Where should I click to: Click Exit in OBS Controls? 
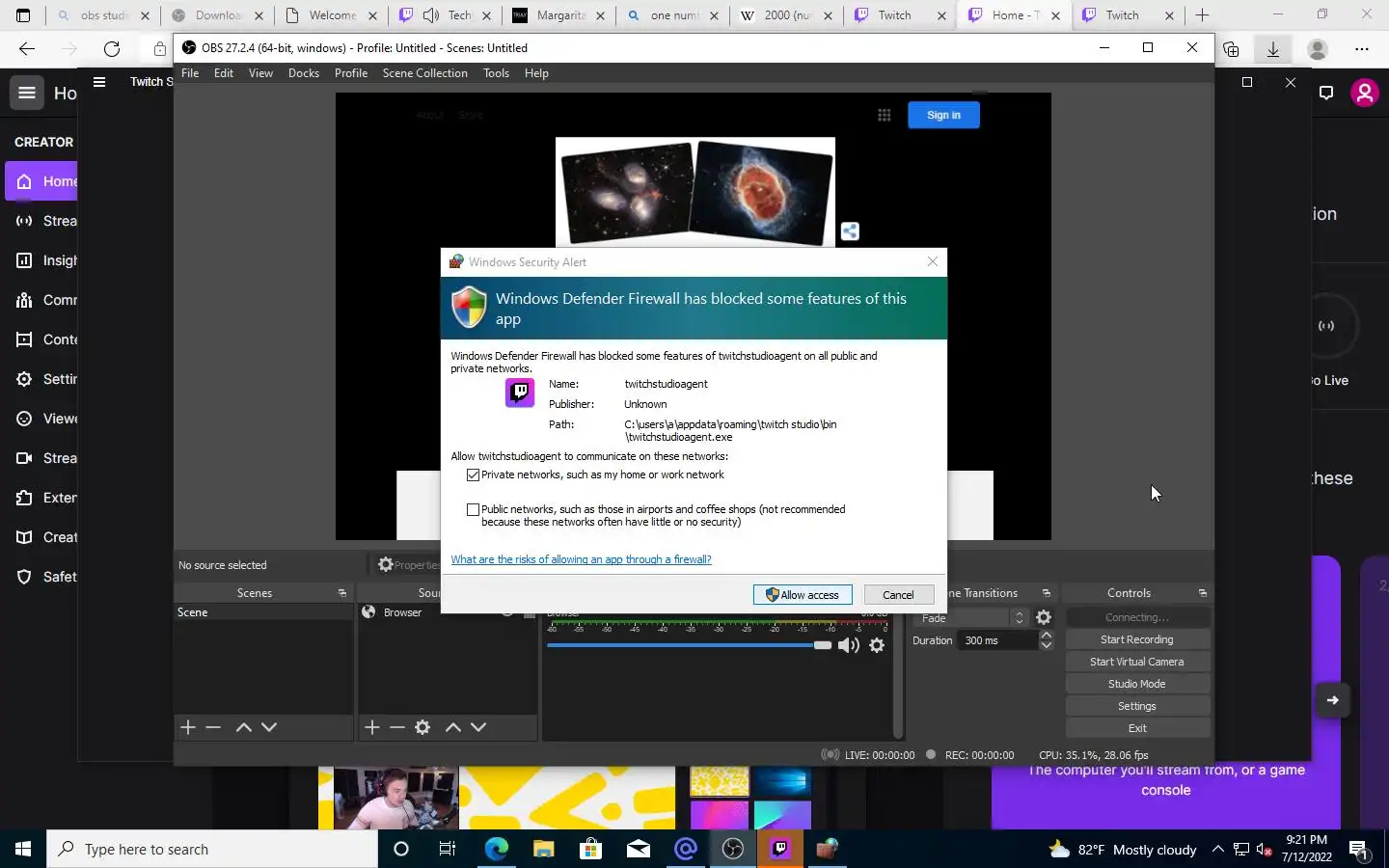tap(1137, 728)
